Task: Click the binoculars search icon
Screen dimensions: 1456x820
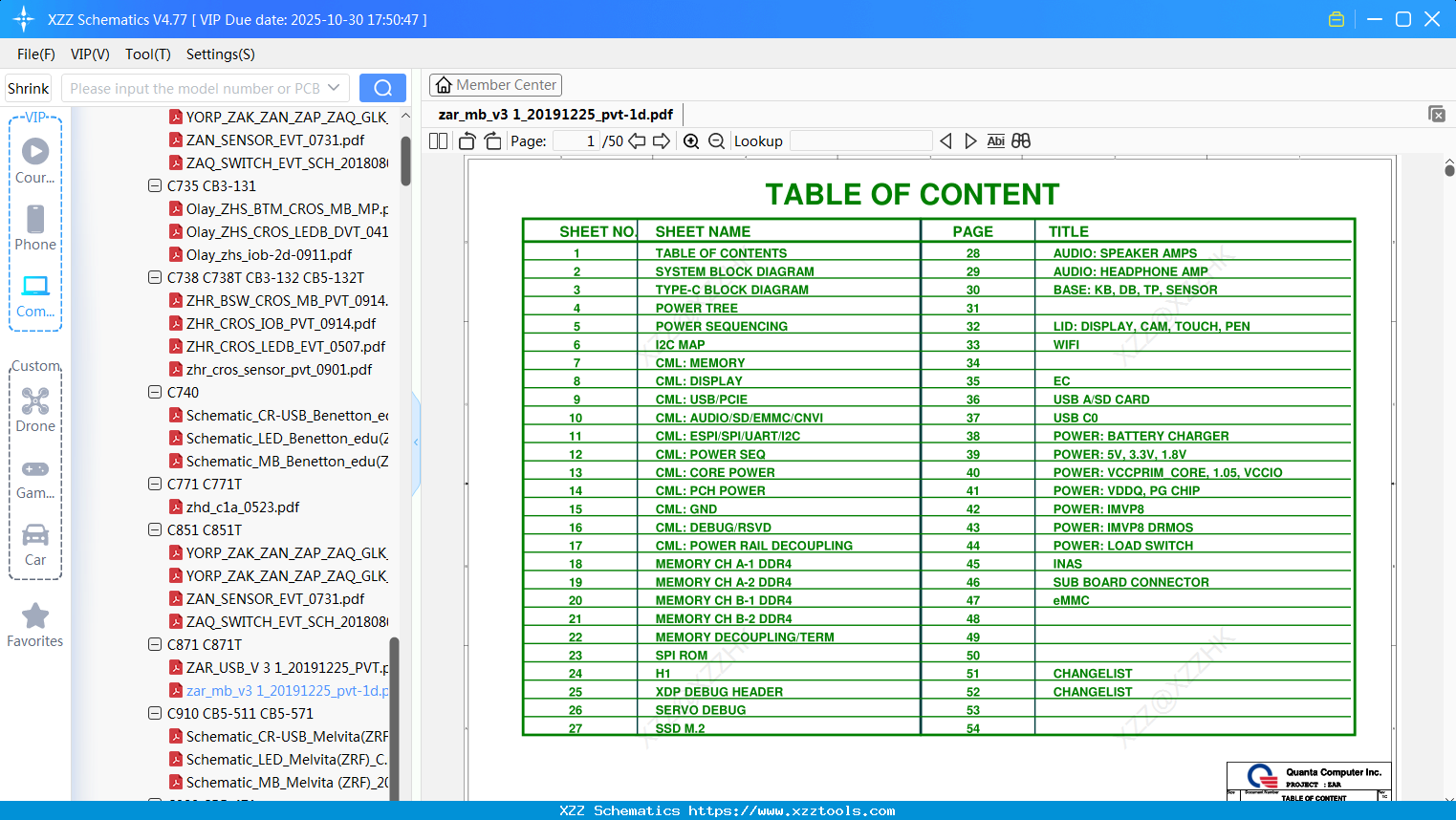Action: coord(1021,141)
